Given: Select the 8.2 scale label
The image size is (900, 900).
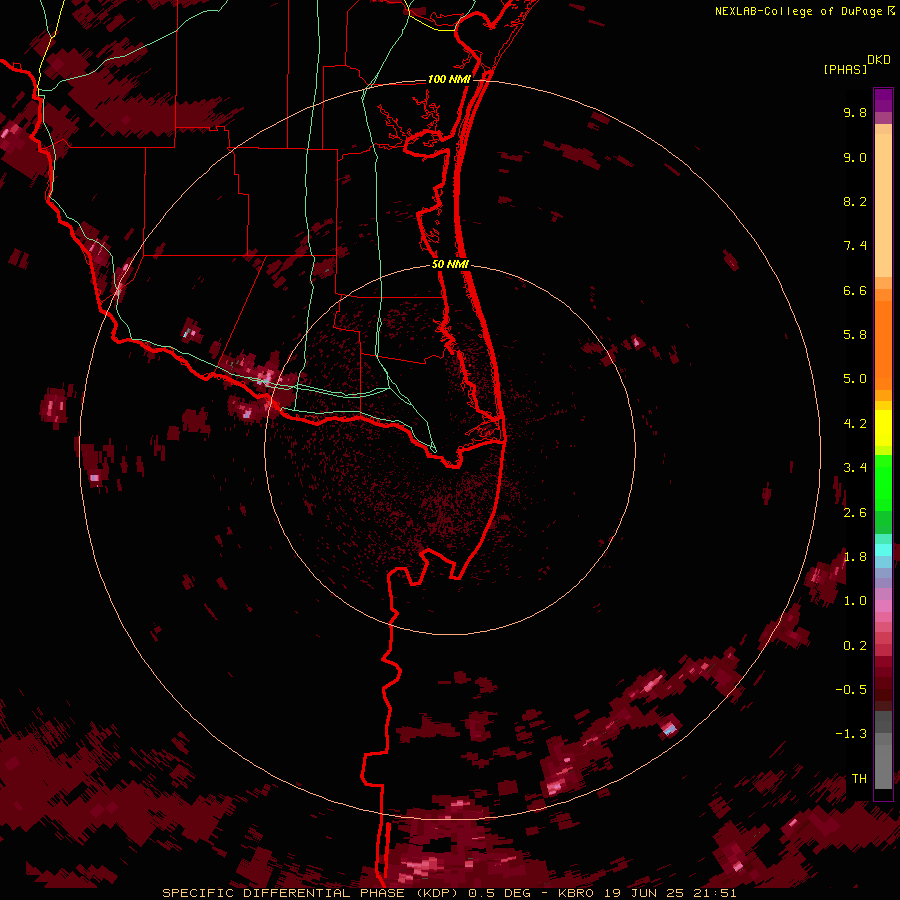Looking at the screenshot, I should [855, 201].
